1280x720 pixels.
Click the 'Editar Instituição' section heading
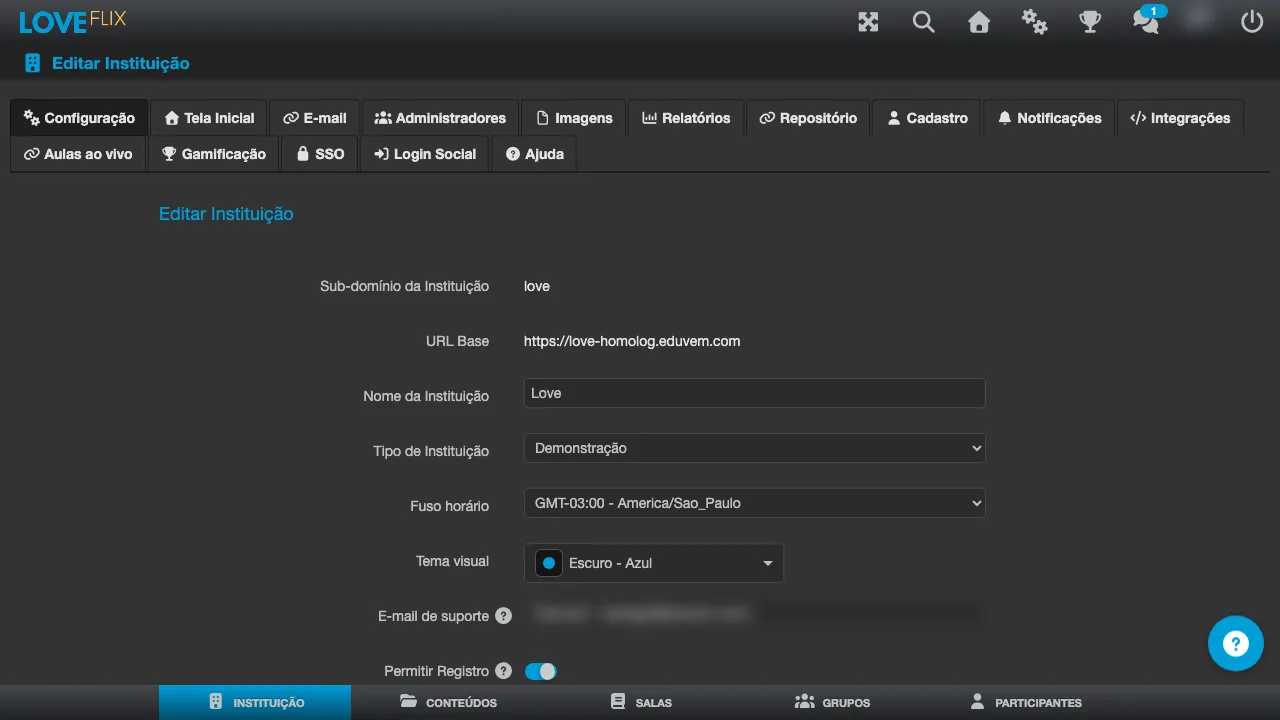[x=226, y=214]
